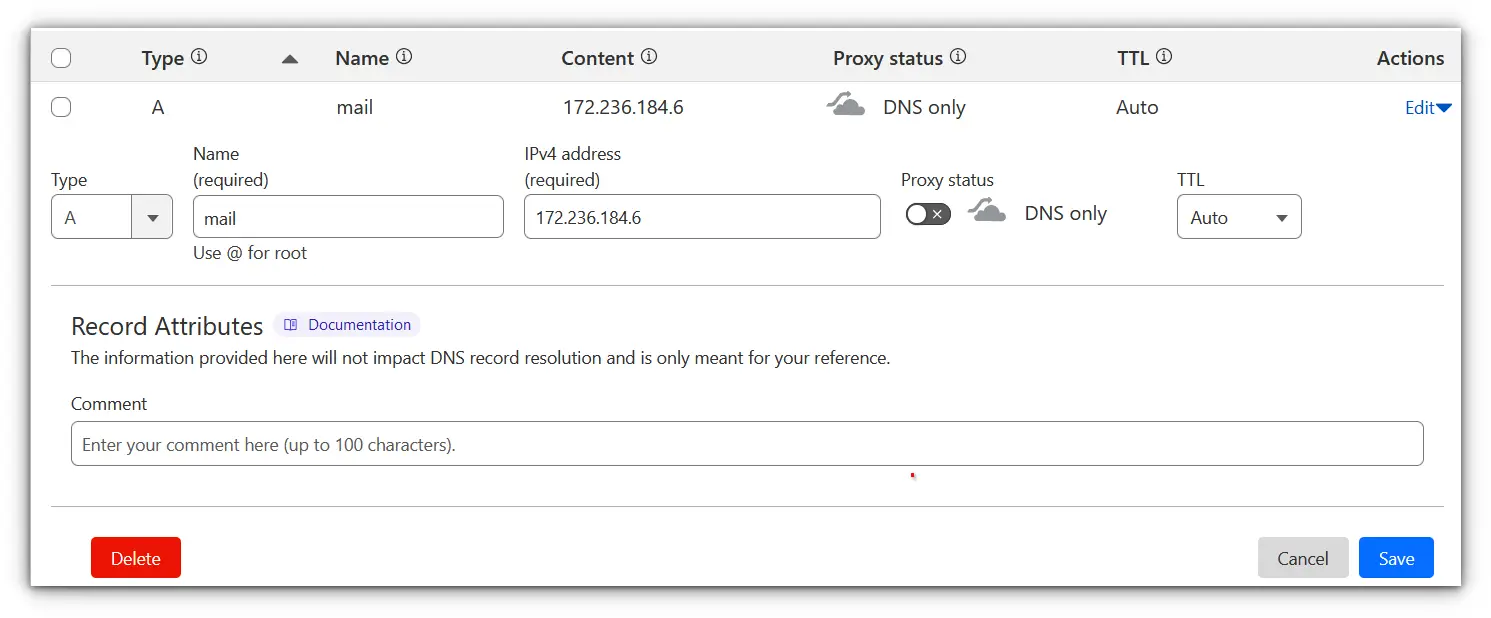This screenshot has width=1491, height=618.
Task: Click inside the Comment input field
Action: [x=746, y=443]
